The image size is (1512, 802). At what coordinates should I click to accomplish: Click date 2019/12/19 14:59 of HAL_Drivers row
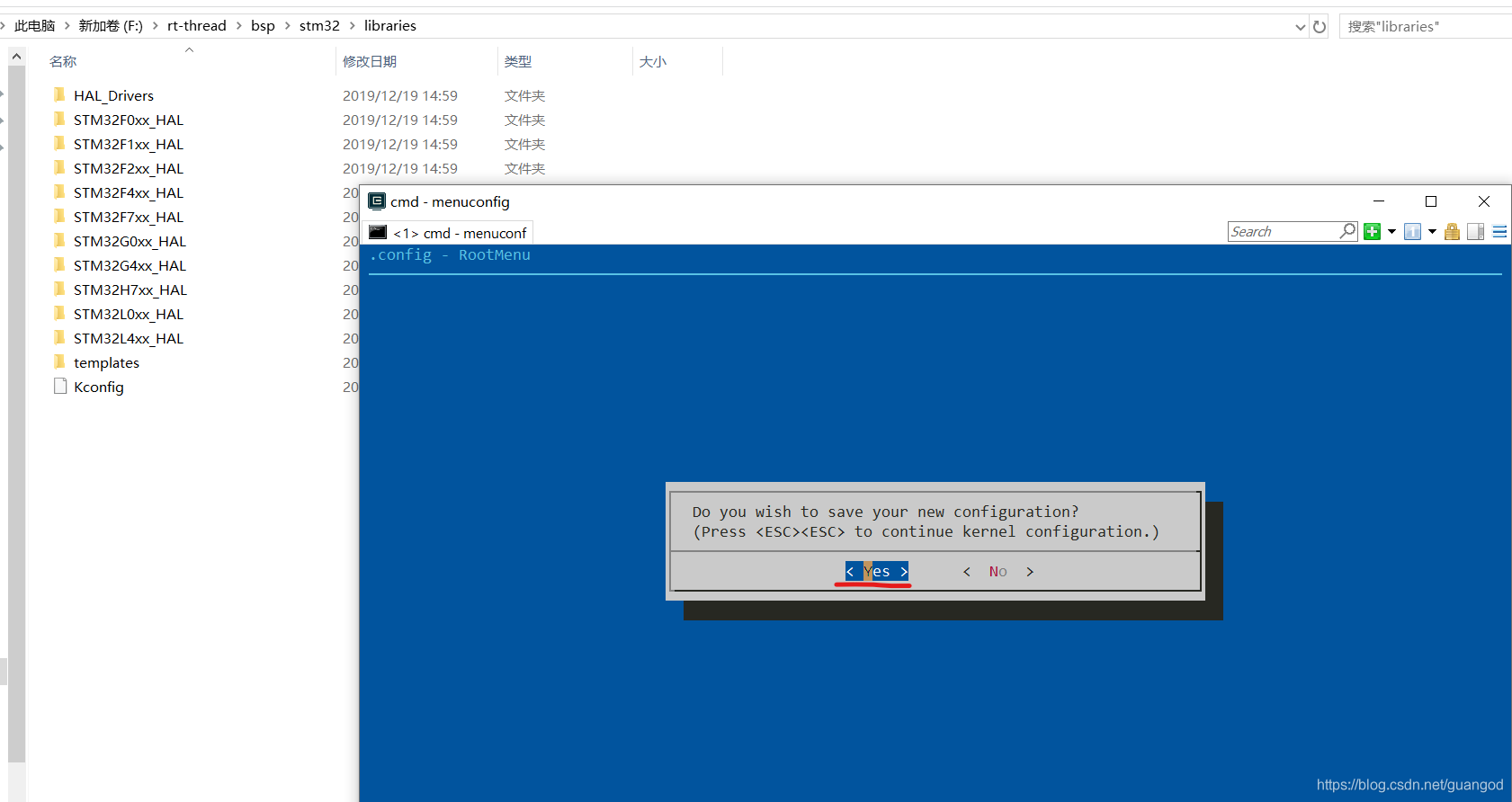tap(400, 95)
